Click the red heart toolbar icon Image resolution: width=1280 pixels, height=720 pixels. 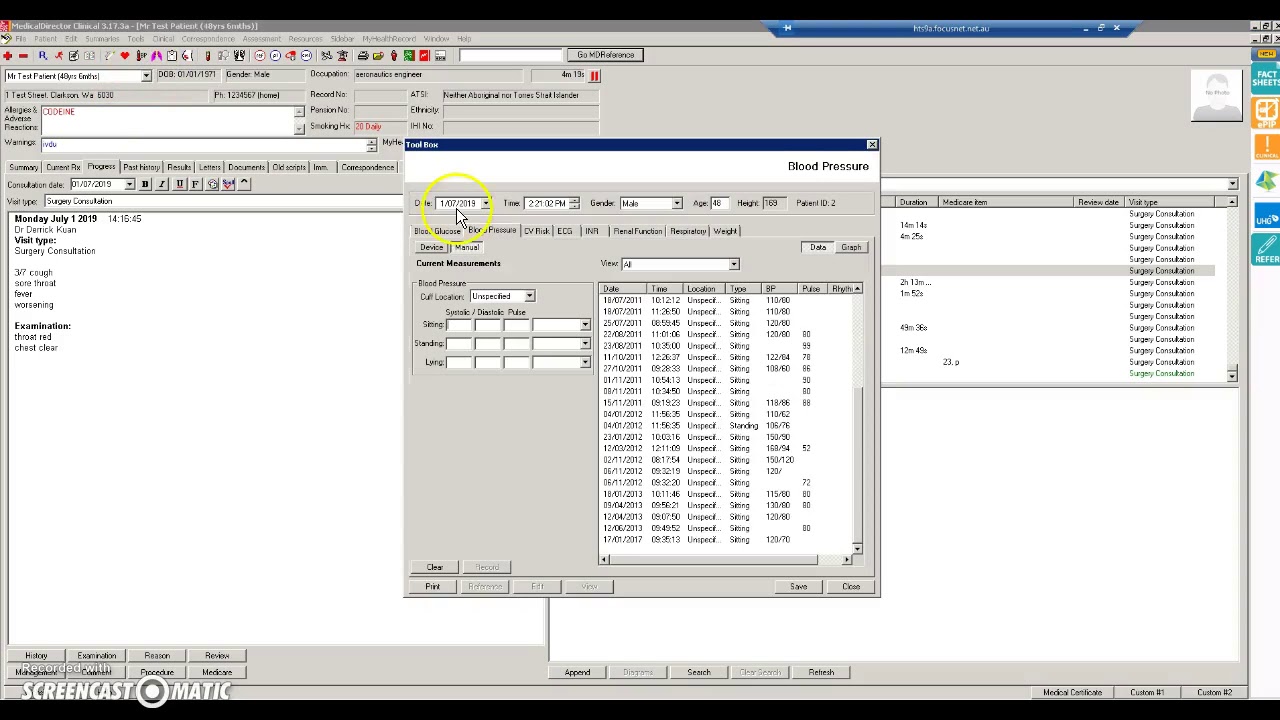(125, 55)
